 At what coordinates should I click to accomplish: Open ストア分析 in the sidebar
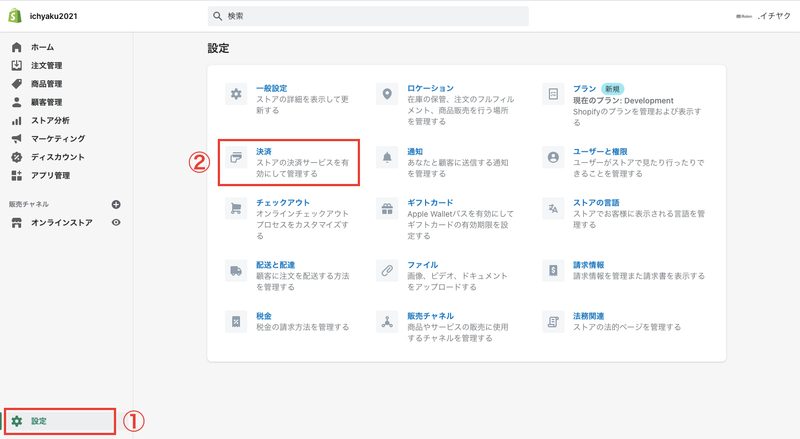pyautogui.click(x=50, y=120)
